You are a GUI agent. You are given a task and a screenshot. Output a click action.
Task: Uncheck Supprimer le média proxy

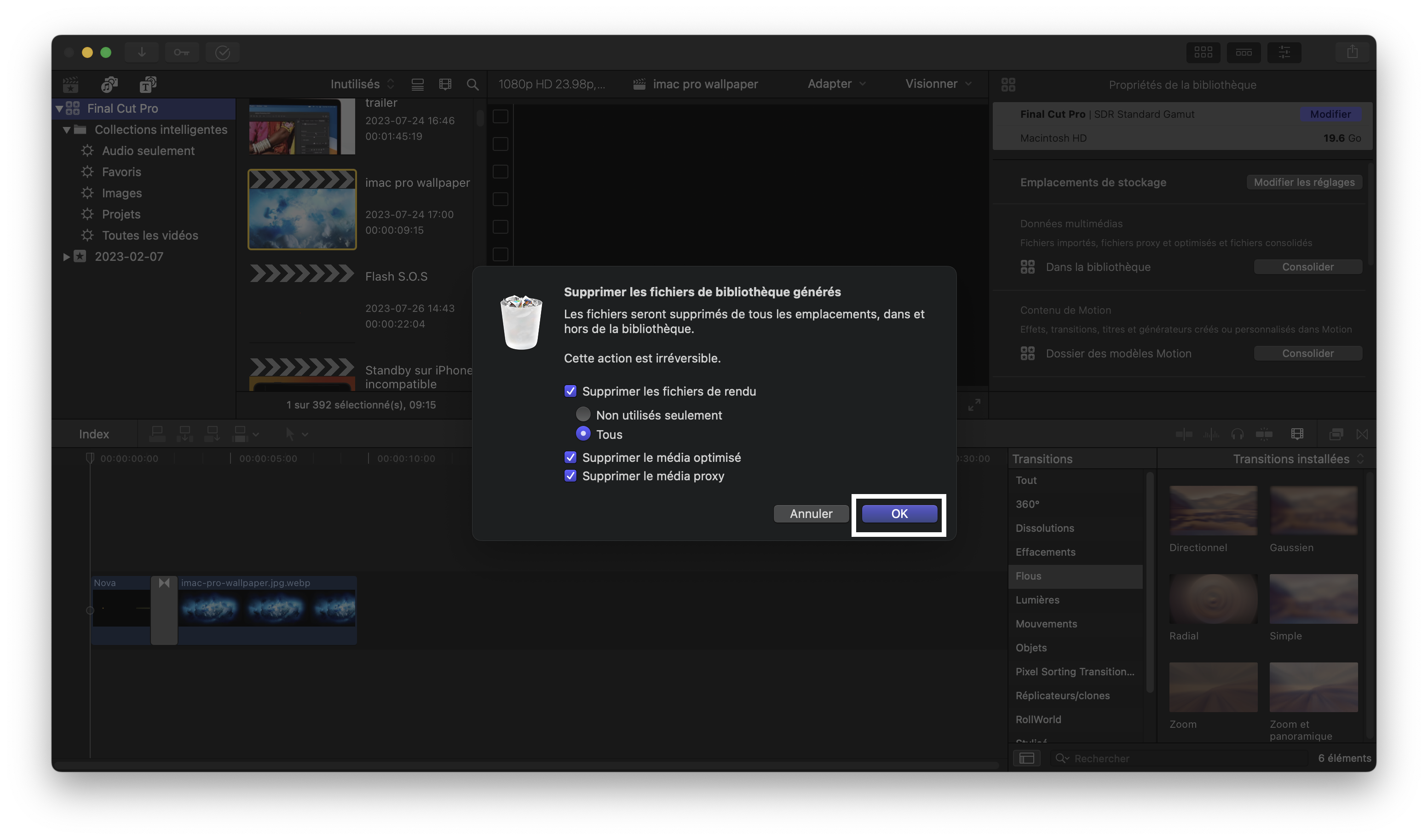570,476
